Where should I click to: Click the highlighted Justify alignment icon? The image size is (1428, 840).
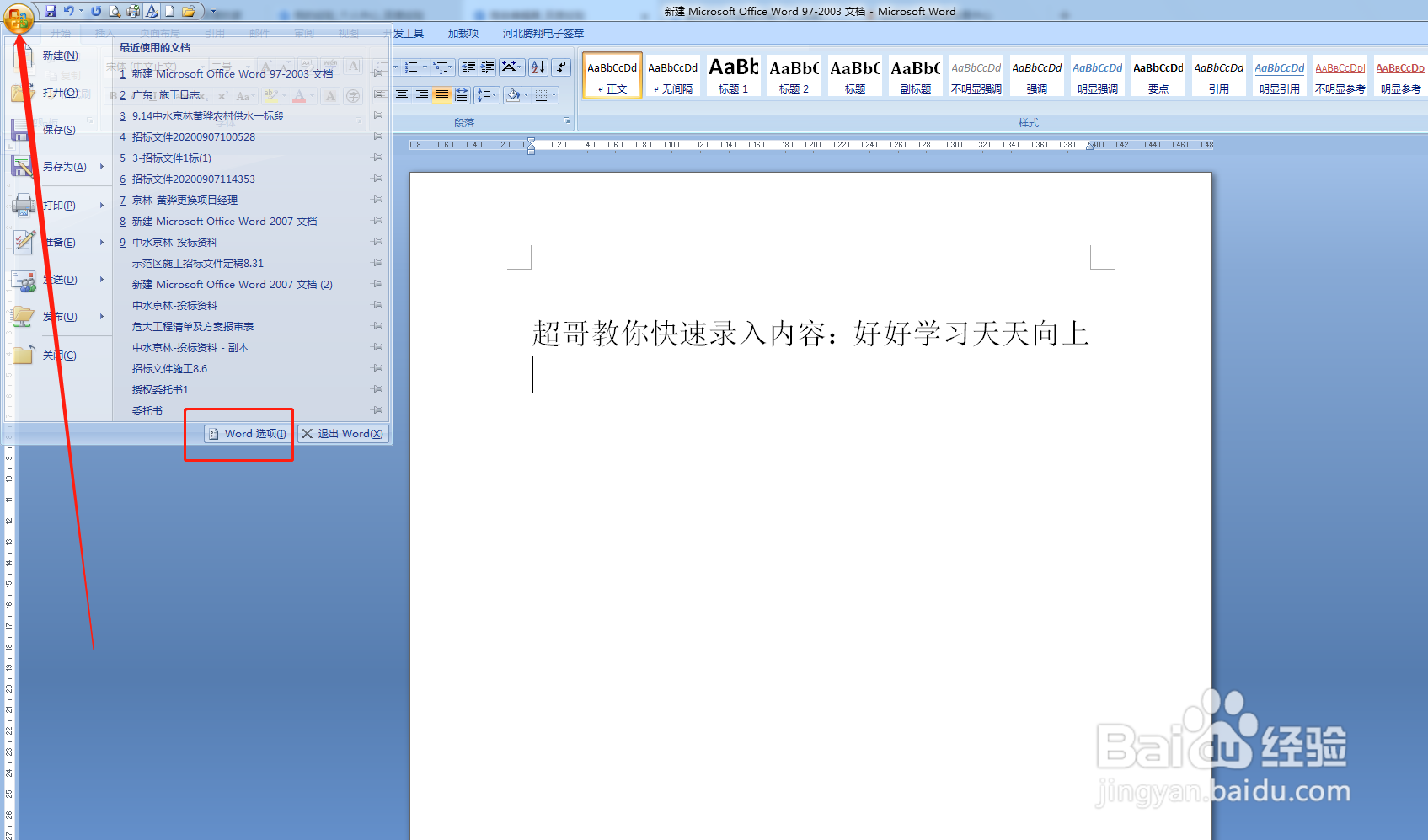(x=441, y=95)
